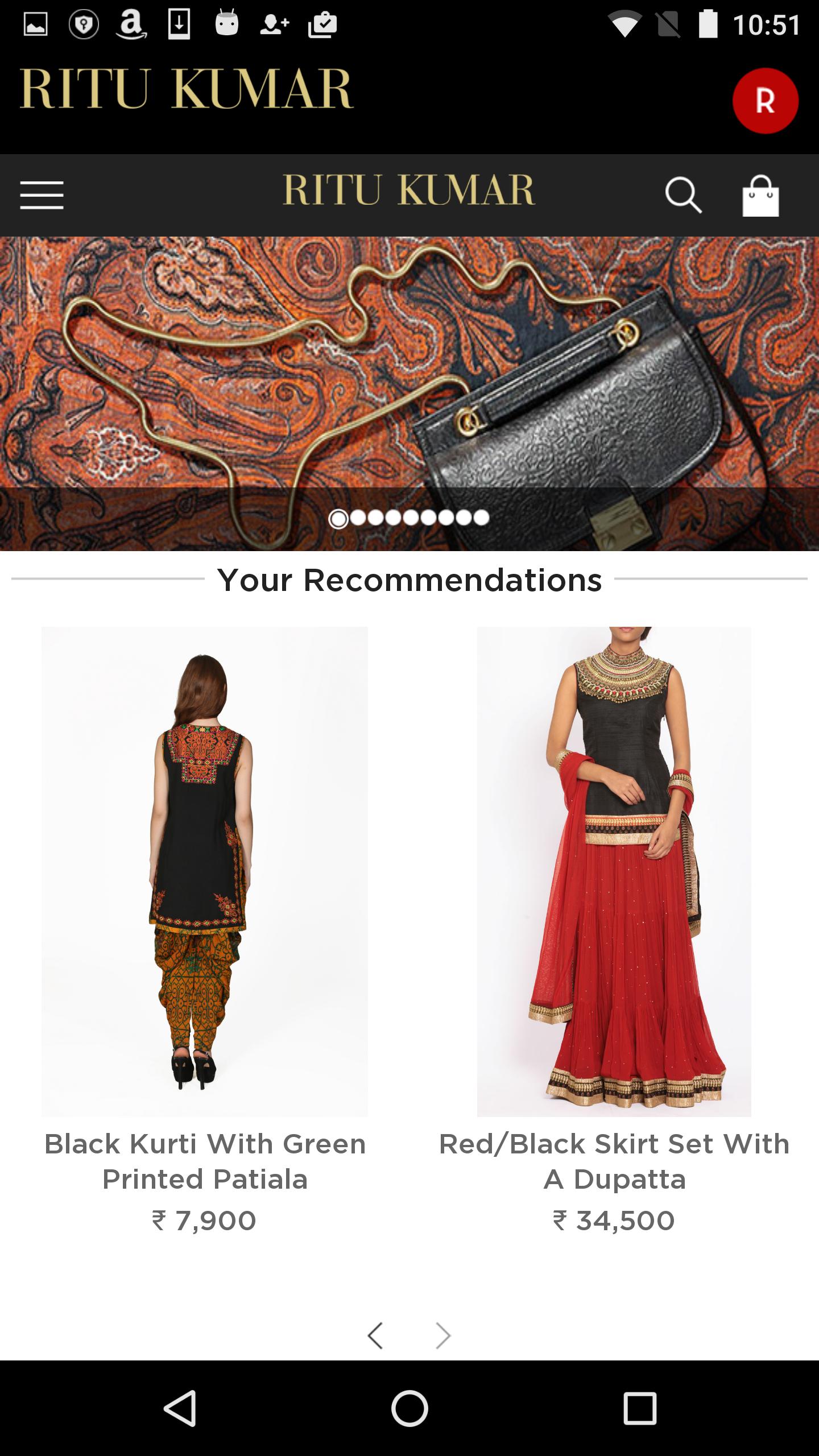Open the shopping bag cart

tap(760, 195)
